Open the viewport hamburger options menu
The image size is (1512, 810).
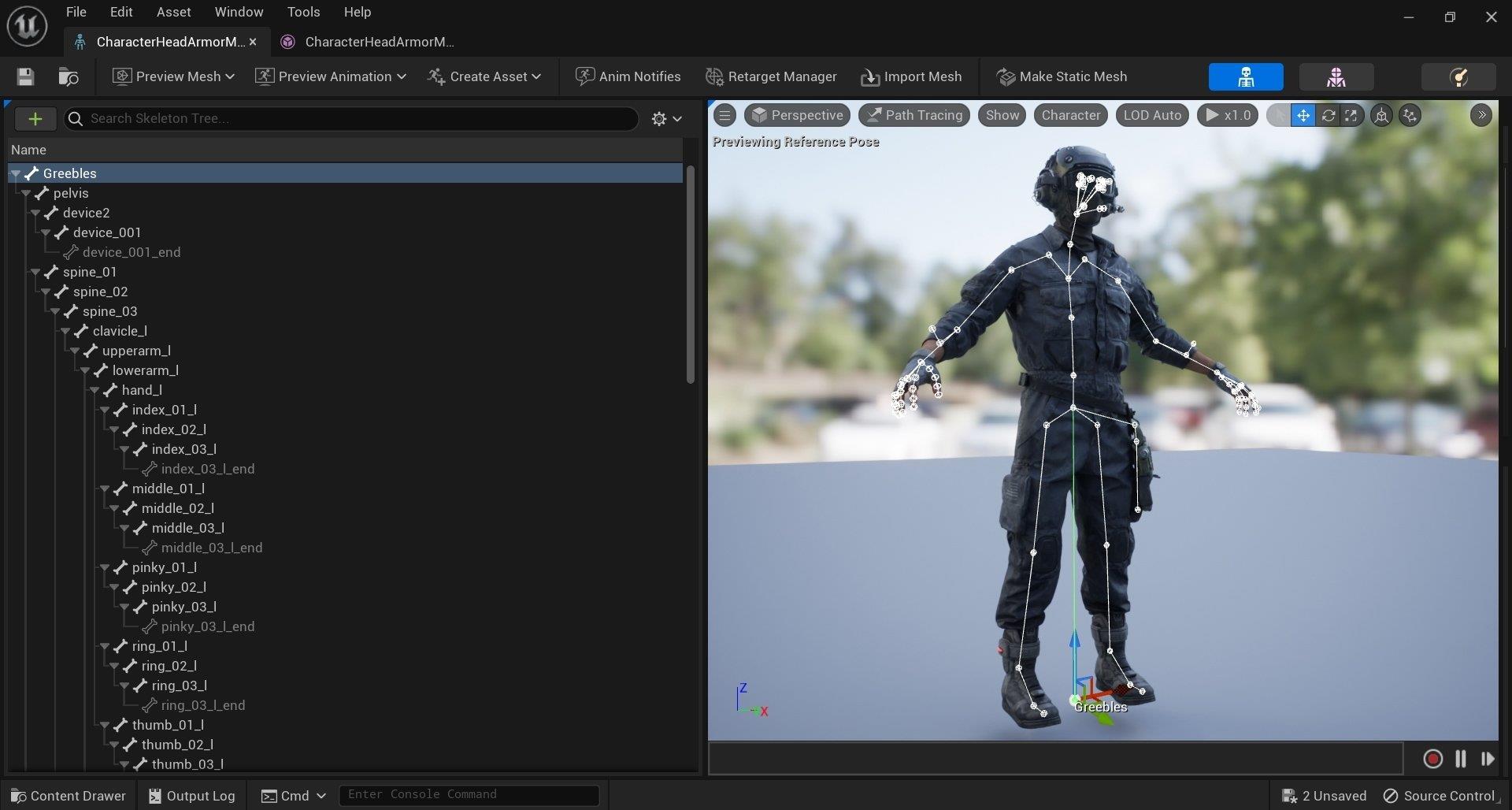click(724, 115)
